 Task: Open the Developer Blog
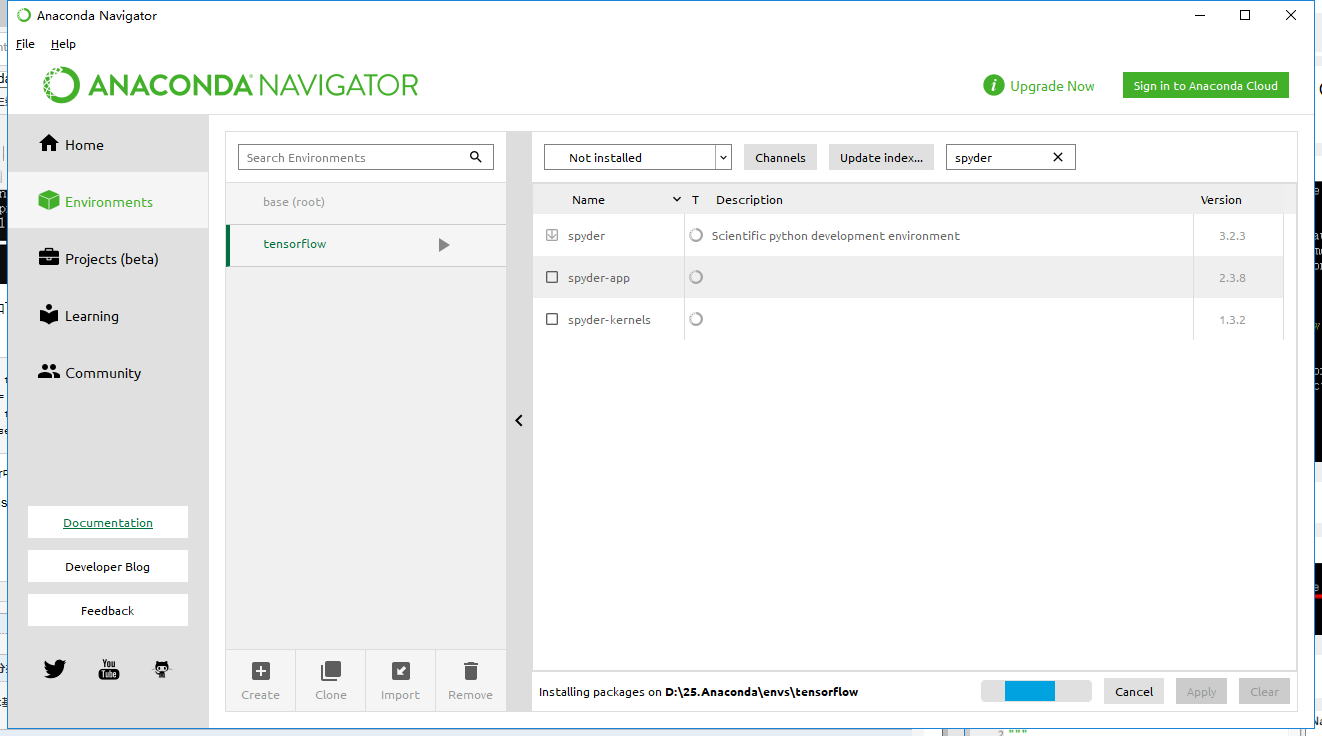pyautogui.click(x=108, y=566)
